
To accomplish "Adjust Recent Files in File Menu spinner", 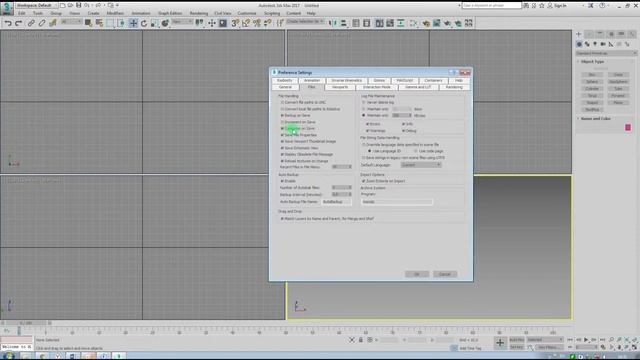I will pos(342,167).
